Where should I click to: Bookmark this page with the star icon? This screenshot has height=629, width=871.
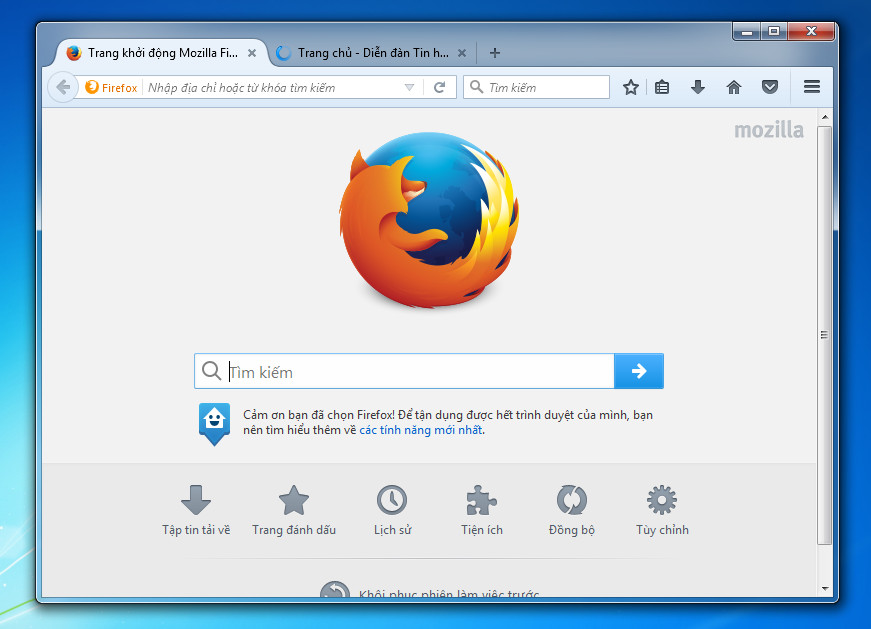coord(630,87)
